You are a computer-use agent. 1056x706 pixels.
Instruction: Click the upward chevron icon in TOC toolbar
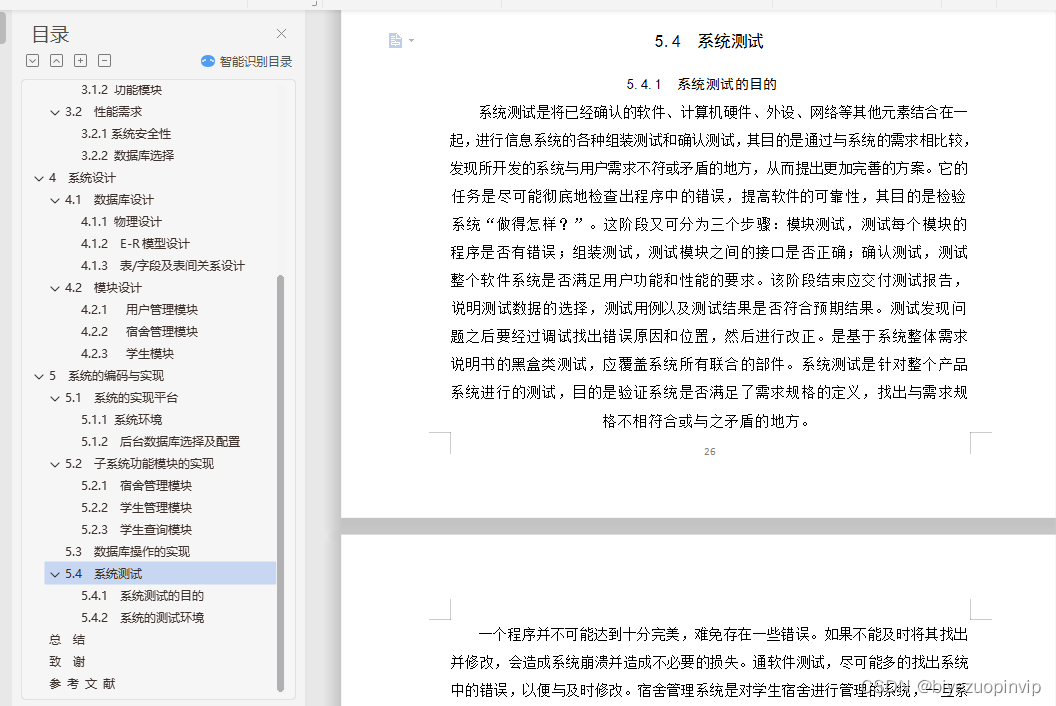click(56, 60)
